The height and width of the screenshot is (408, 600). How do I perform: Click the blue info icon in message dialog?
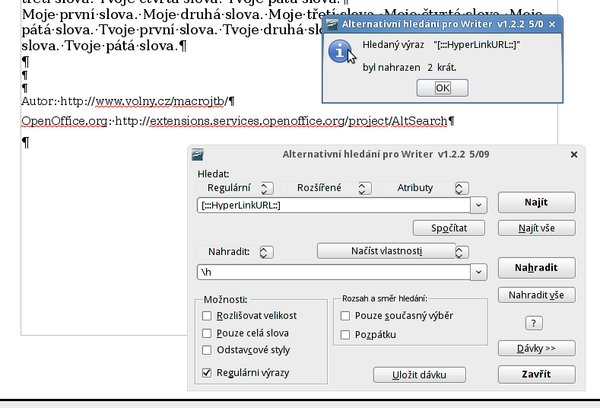coord(339,51)
